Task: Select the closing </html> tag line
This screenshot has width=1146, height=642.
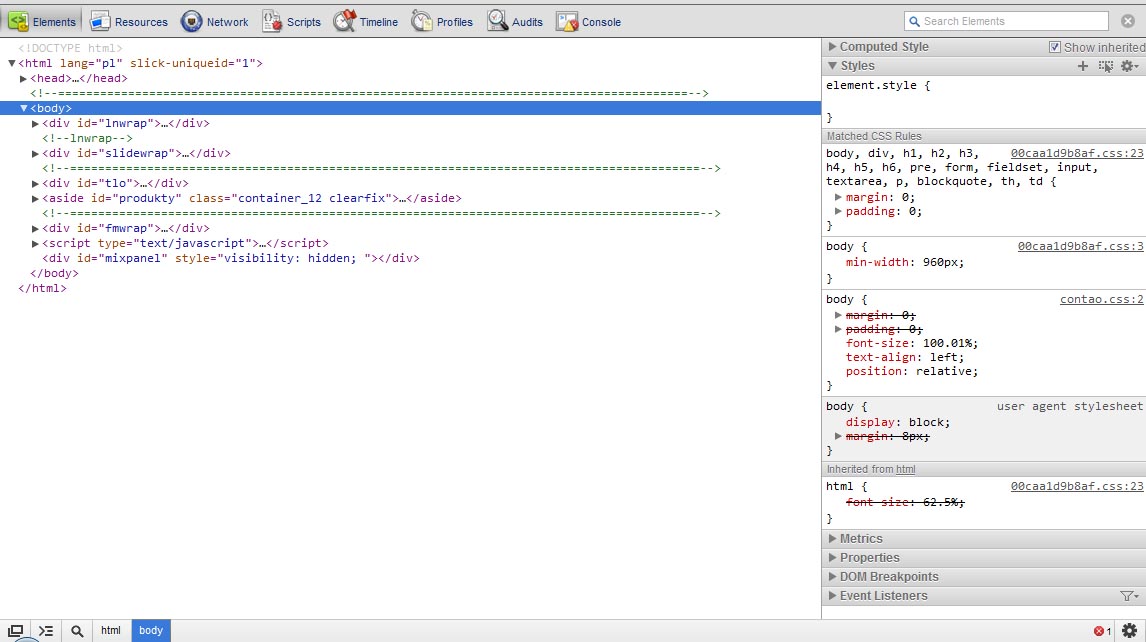Action: pyautogui.click(x=42, y=288)
